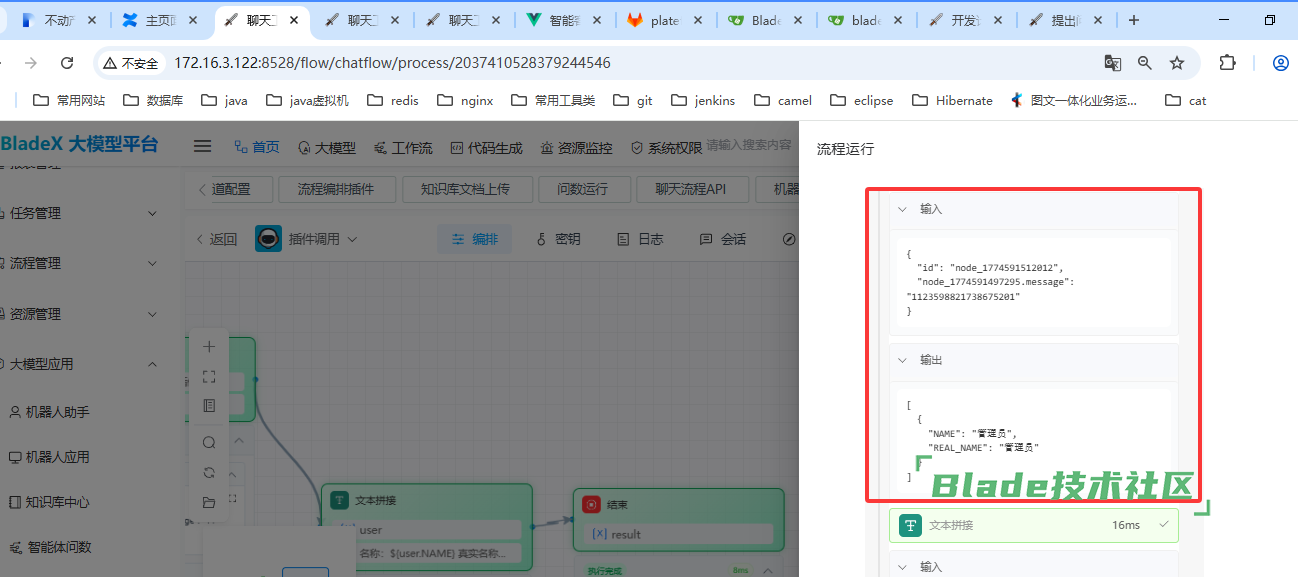Viewport: 1298px width, 577px height.
Task: Click the hamburger menu collapse icon
Action: 202,146
